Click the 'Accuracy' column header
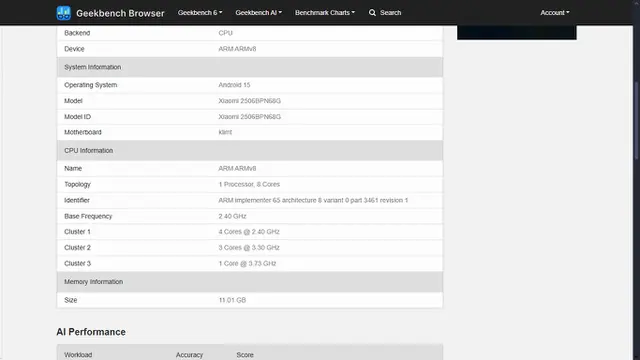This screenshot has width=640, height=360. pyautogui.click(x=189, y=355)
